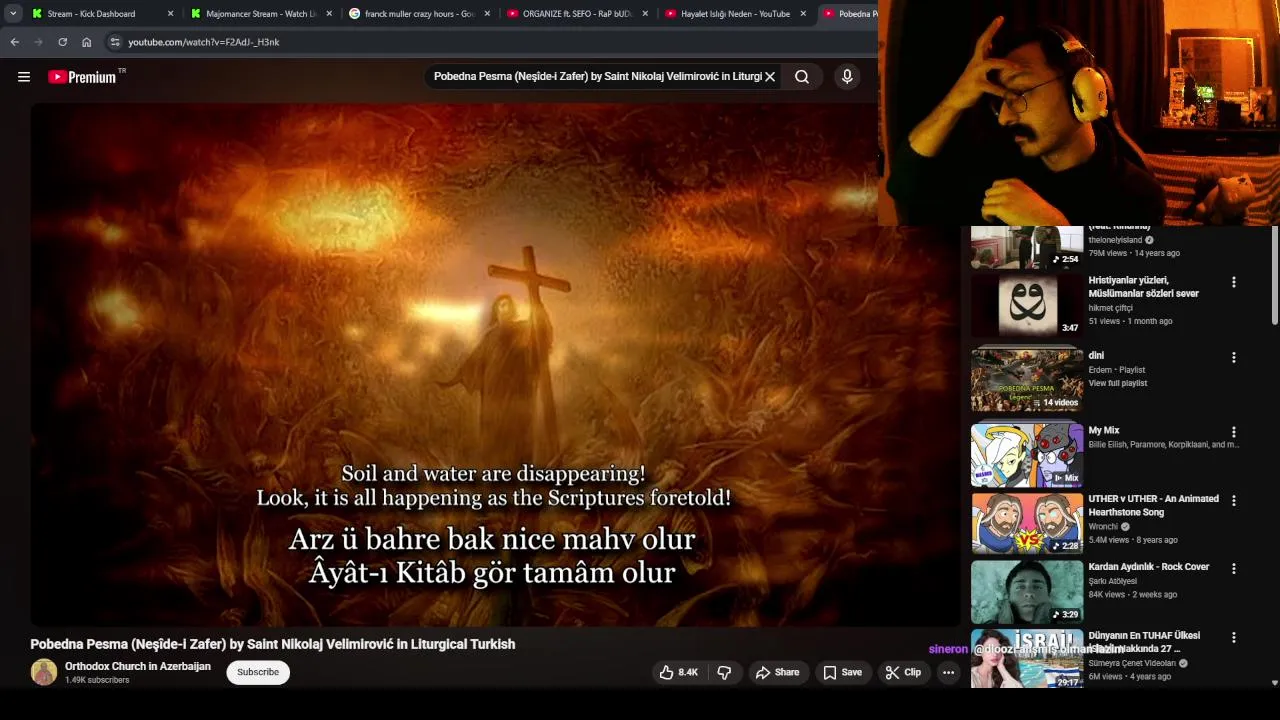Open Hristiyanlar yüzleri, Müslümanlar sözleri sever title
1280x720 pixels.
click(x=1143, y=287)
